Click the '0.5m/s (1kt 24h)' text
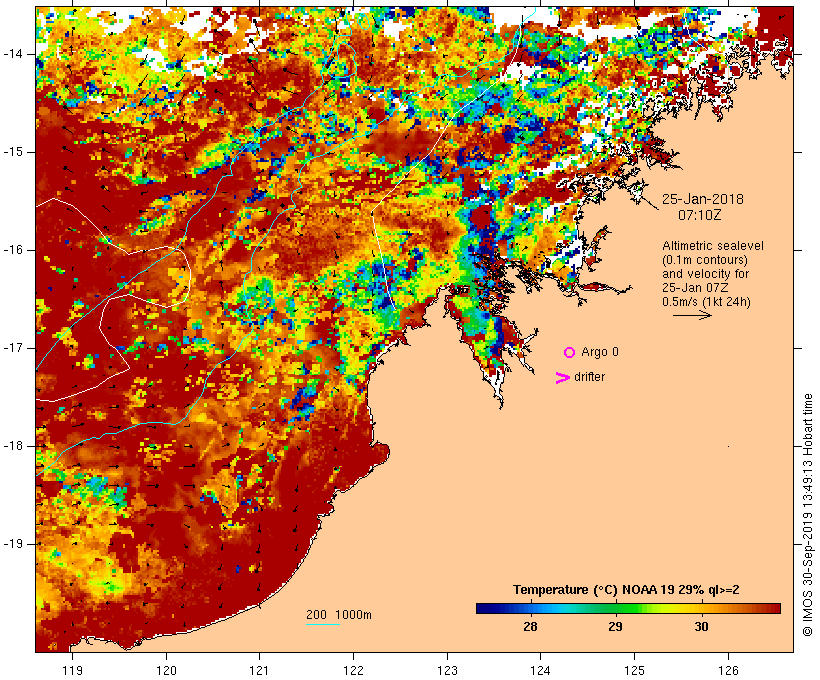The image size is (820, 680). 706,302
